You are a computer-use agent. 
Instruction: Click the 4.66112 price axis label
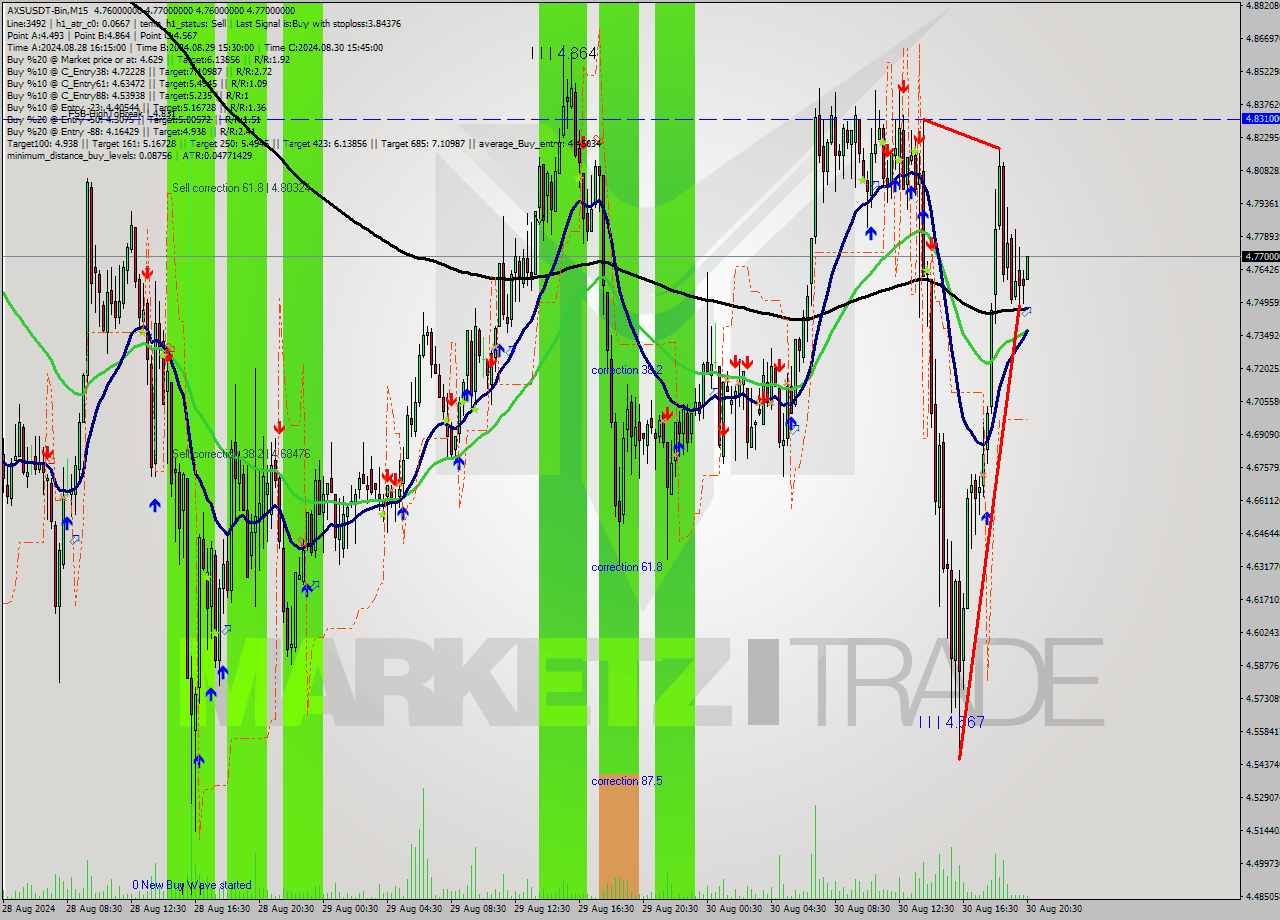tap(1262, 500)
